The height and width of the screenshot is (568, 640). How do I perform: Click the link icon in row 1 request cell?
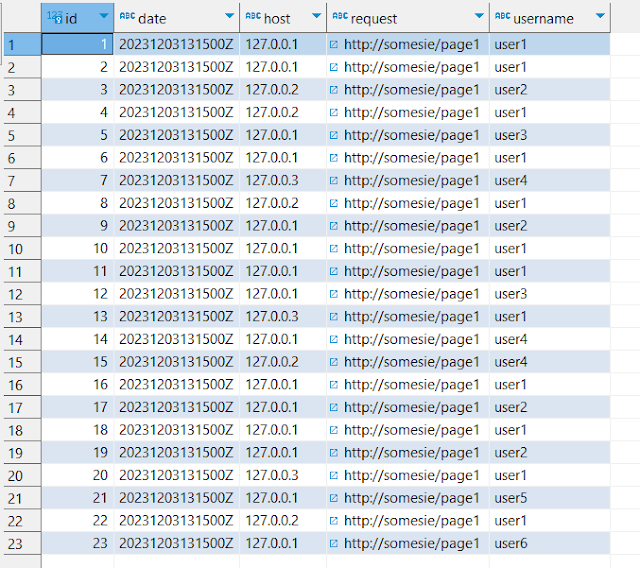[334, 45]
